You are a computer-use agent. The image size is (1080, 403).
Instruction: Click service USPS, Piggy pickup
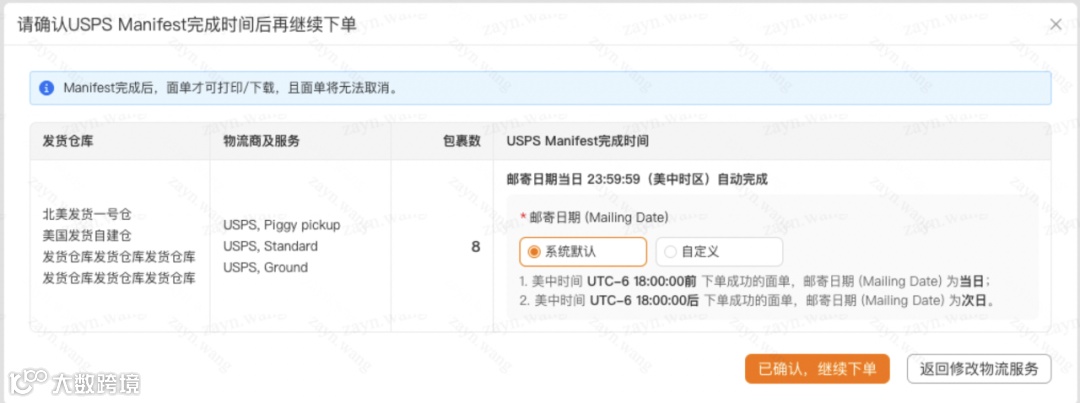click(282, 225)
